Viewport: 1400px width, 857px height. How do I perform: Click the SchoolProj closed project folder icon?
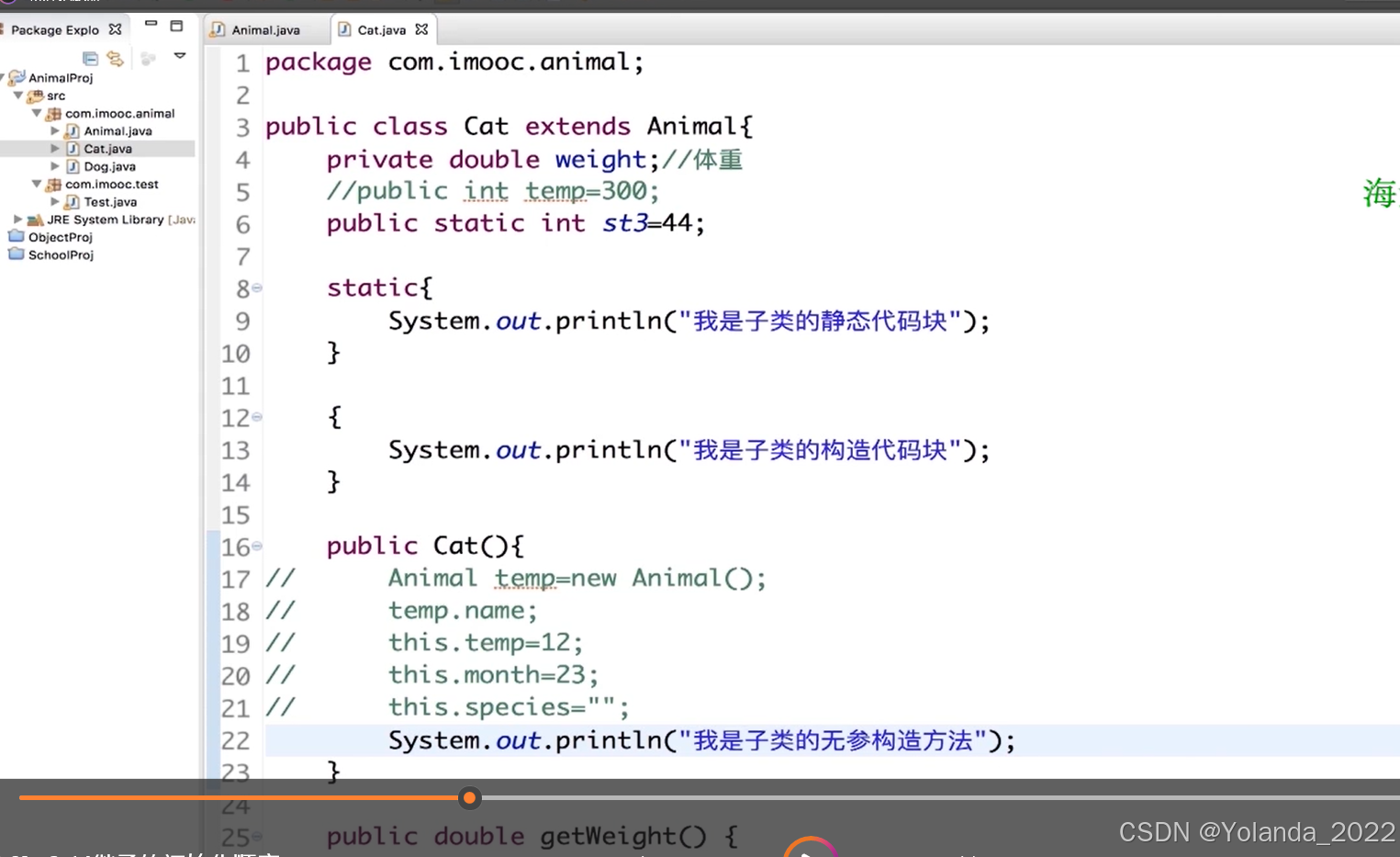(x=16, y=254)
